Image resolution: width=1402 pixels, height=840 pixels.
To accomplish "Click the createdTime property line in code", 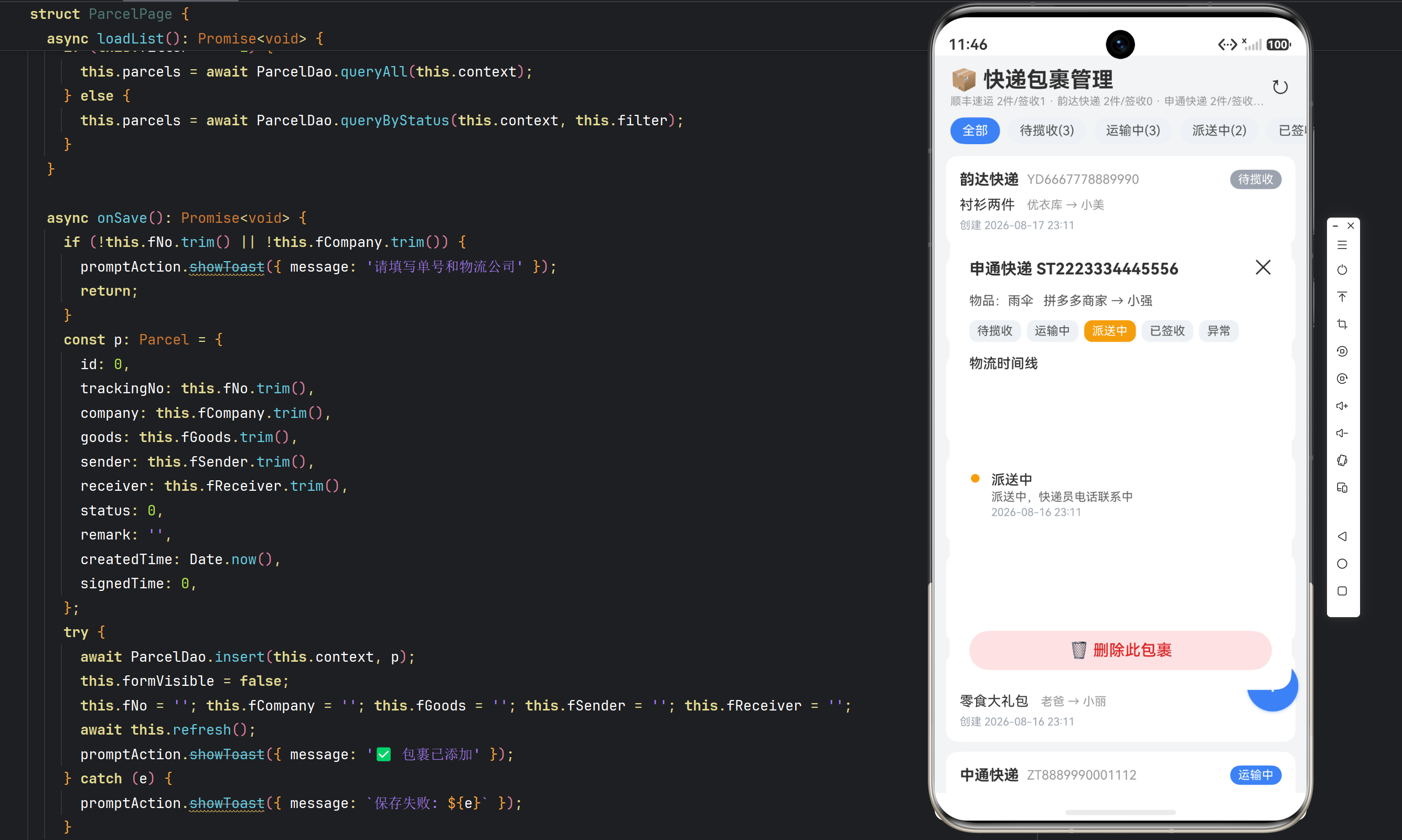I will (180, 559).
